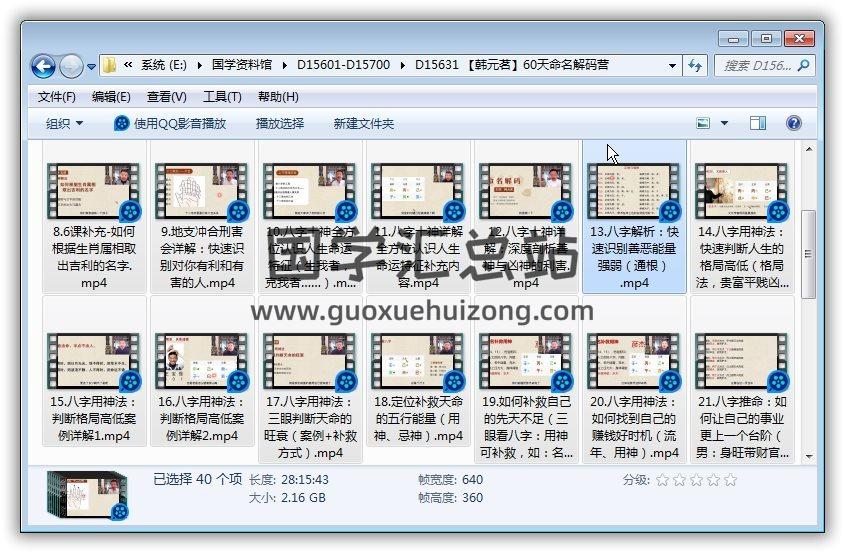Click file name 18.定位补救天命的五行能量
Viewport: 845px width, 553px height.
(x=418, y=419)
